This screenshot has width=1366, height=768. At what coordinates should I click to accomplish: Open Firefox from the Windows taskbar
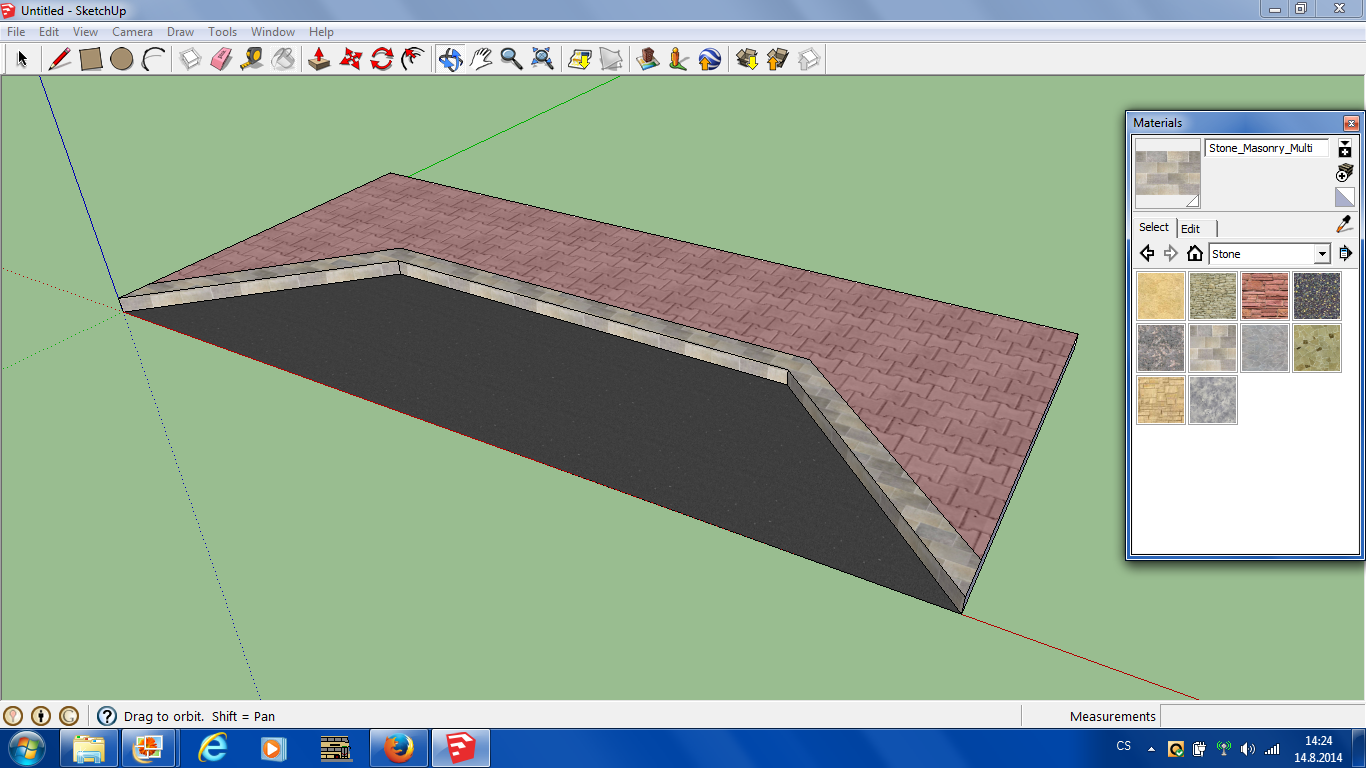pos(398,748)
